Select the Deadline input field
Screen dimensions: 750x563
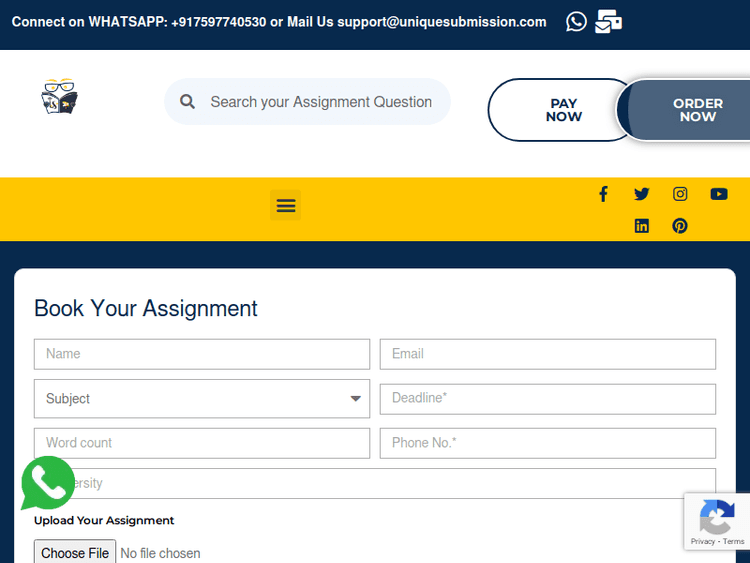click(x=548, y=399)
